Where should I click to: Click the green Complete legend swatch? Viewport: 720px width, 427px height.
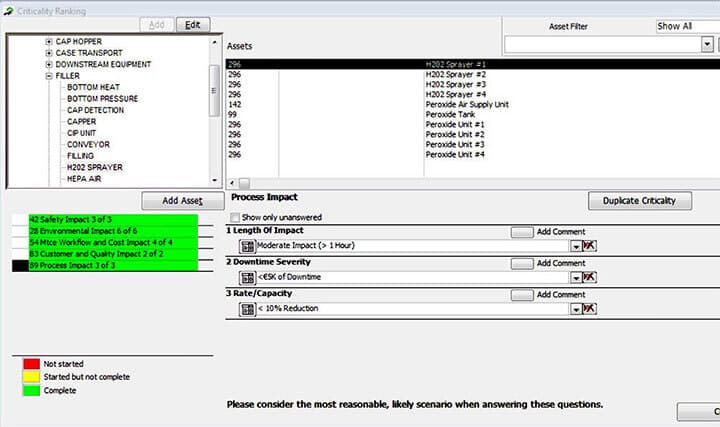32,390
